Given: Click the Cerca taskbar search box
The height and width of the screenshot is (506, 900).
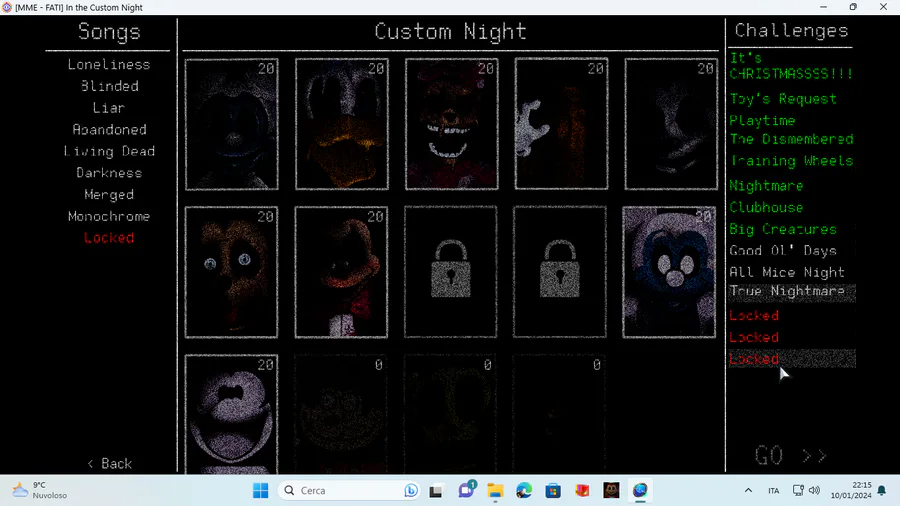Looking at the screenshot, I should 349,491.
